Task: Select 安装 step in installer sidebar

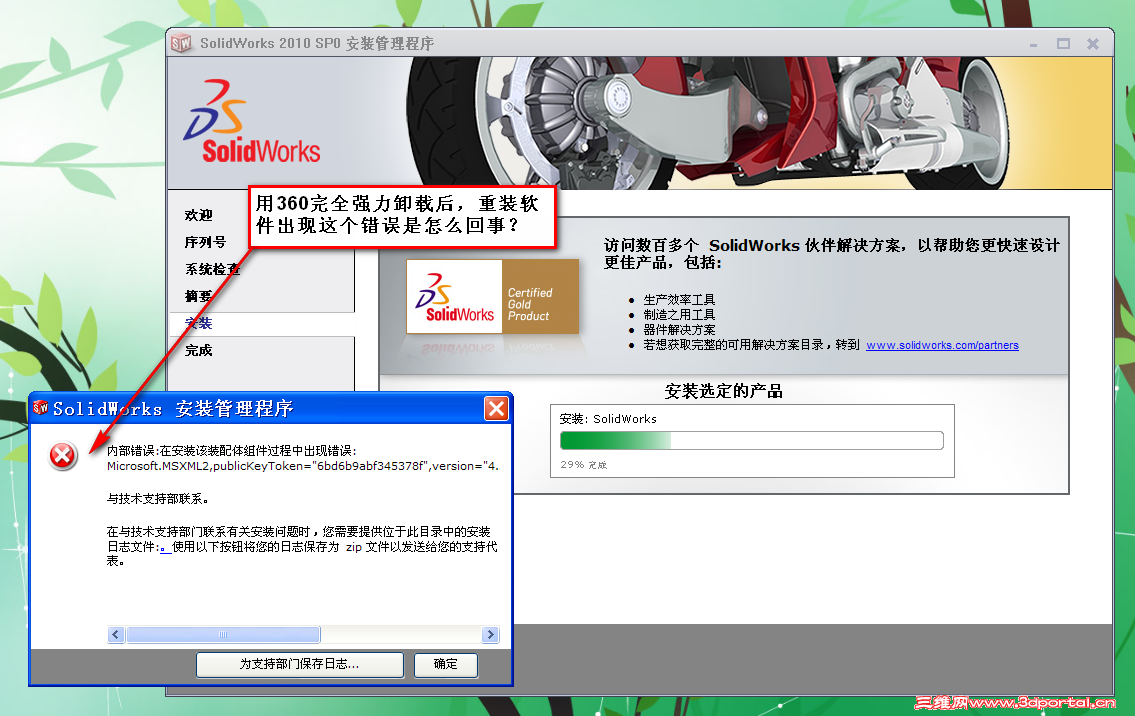Action: click(x=198, y=324)
